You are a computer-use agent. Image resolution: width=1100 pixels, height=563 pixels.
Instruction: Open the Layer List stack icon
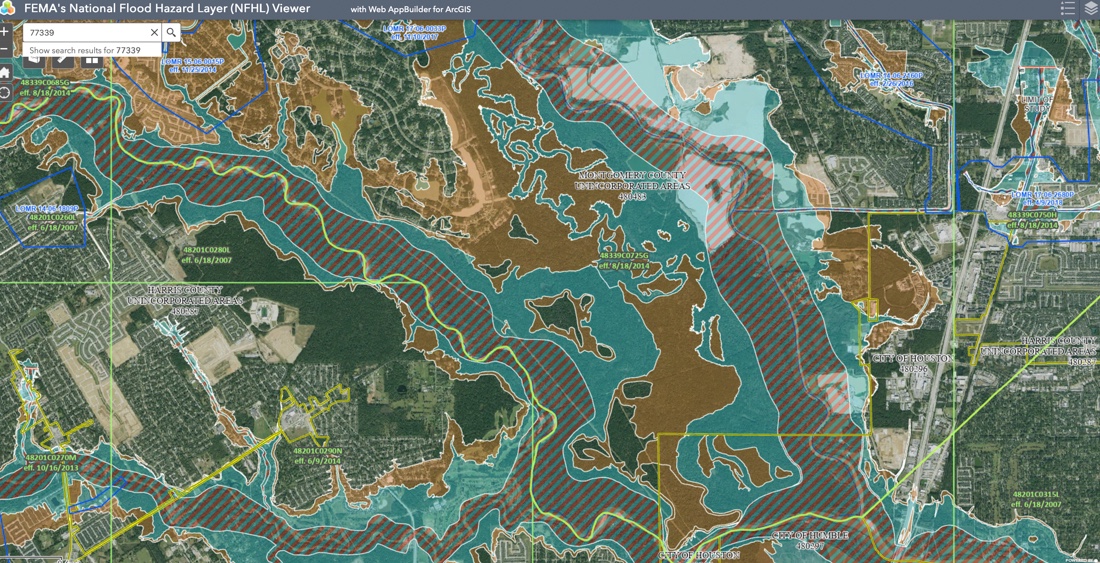pyautogui.click(x=1089, y=7)
